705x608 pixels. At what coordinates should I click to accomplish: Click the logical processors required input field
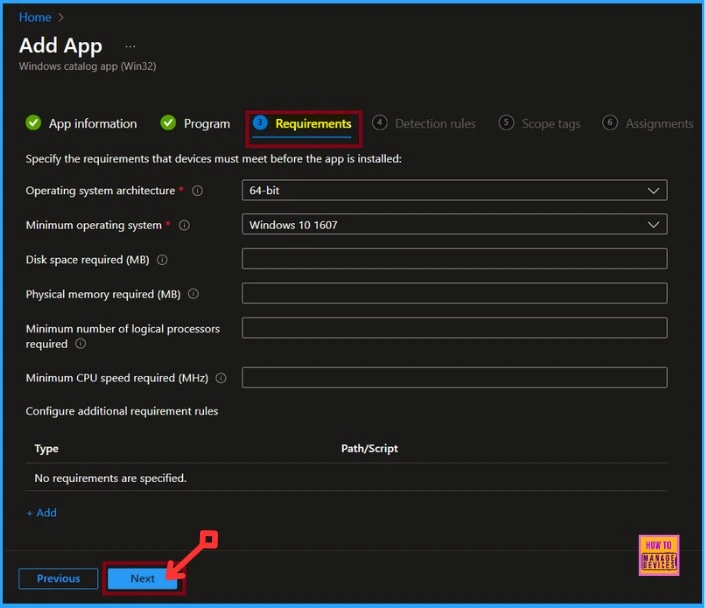pos(455,328)
